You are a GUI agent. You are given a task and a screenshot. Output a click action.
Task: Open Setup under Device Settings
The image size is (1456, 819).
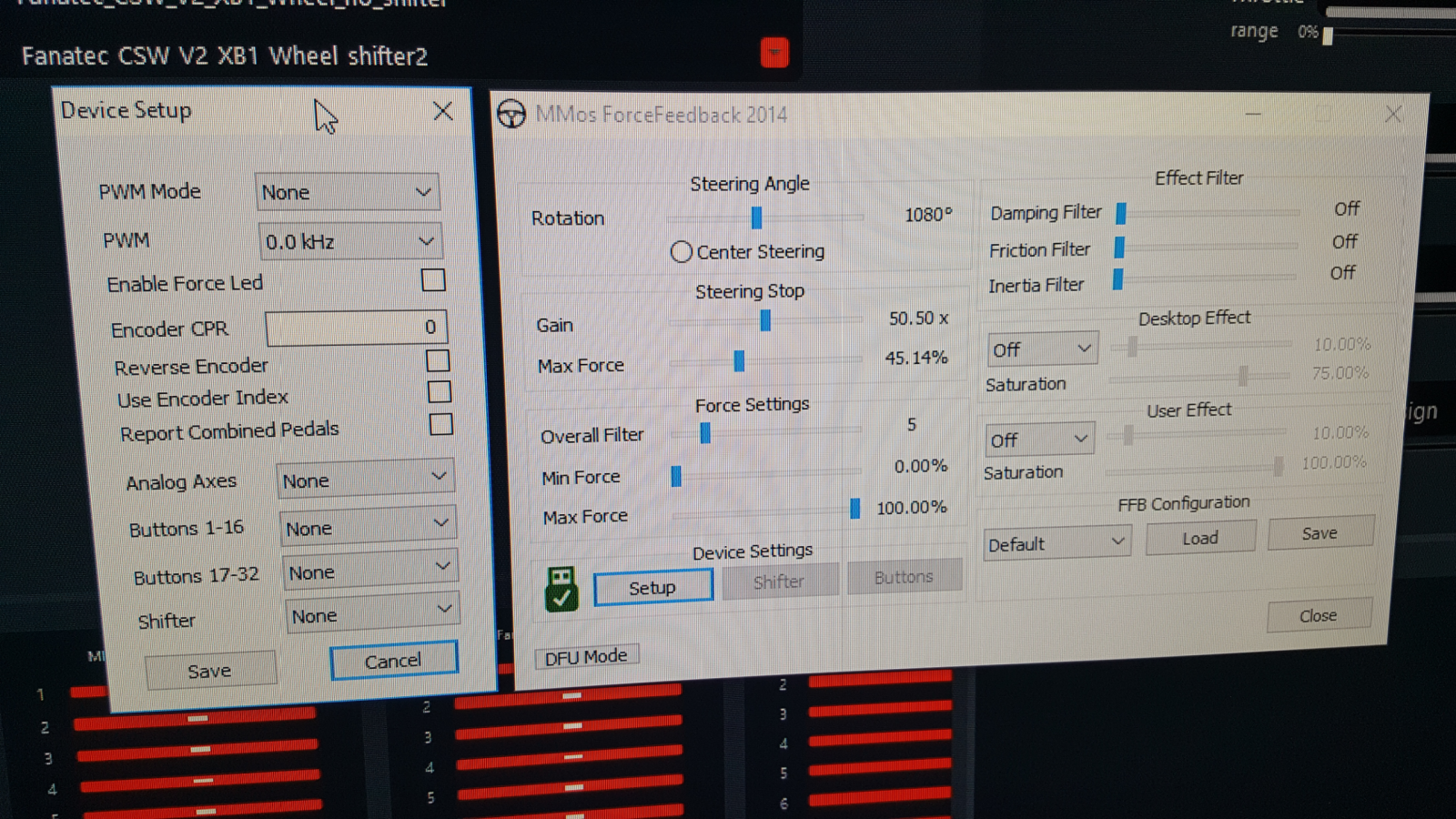coord(653,587)
